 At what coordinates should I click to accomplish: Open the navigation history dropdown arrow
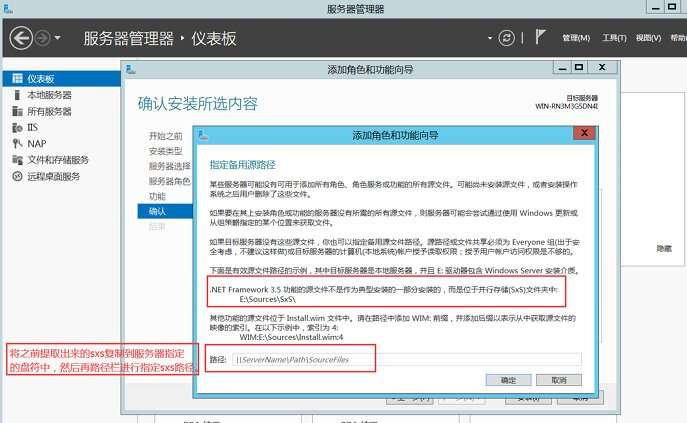[x=57, y=38]
